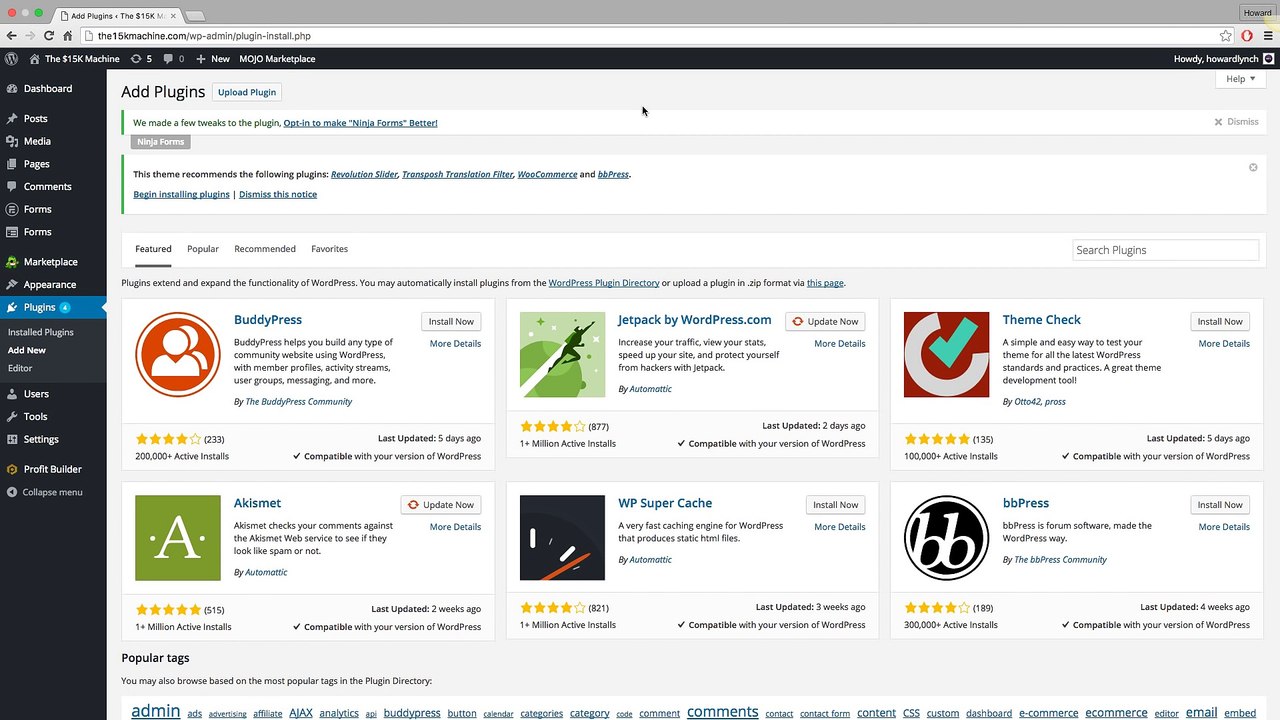Open Profit Builder in the sidebar
Image resolution: width=1280 pixels, height=720 pixels.
click(53, 469)
